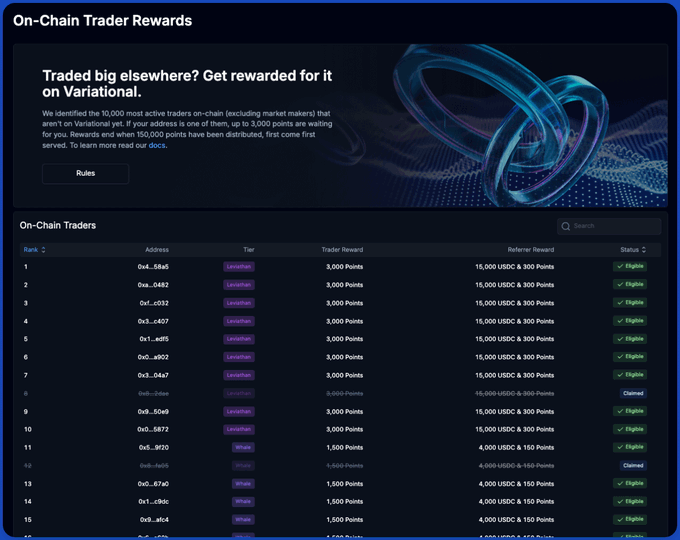Click the Eligible status badge for rank 13
Viewport: 680px width, 540px height.
coord(630,483)
